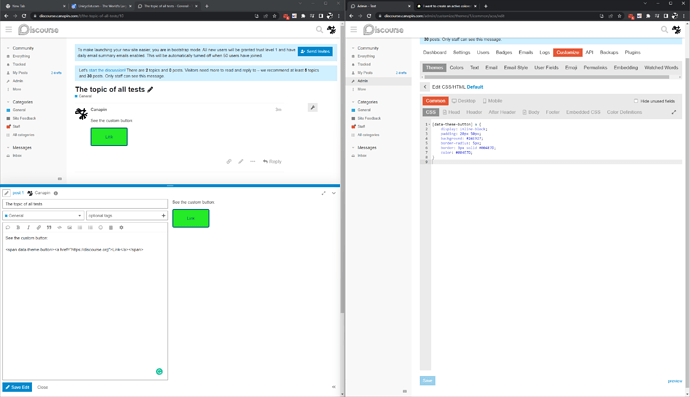Insert preformatted code in composer toolbar
The height and width of the screenshot is (397, 690).
coord(59,228)
